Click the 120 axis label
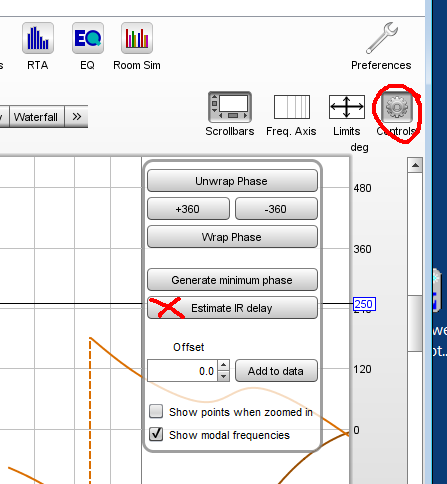447x484 pixels. click(362, 369)
